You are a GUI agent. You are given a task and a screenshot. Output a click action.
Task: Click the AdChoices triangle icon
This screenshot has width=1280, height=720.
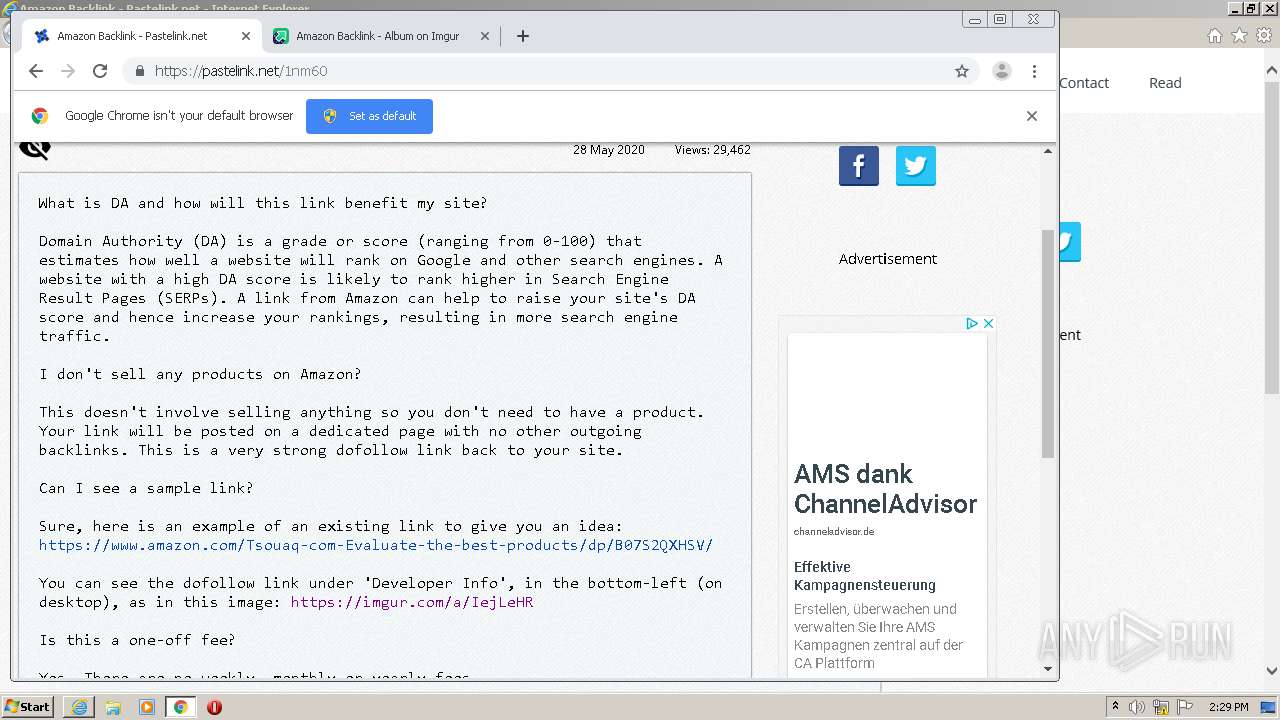pyautogui.click(x=972, y=323)
